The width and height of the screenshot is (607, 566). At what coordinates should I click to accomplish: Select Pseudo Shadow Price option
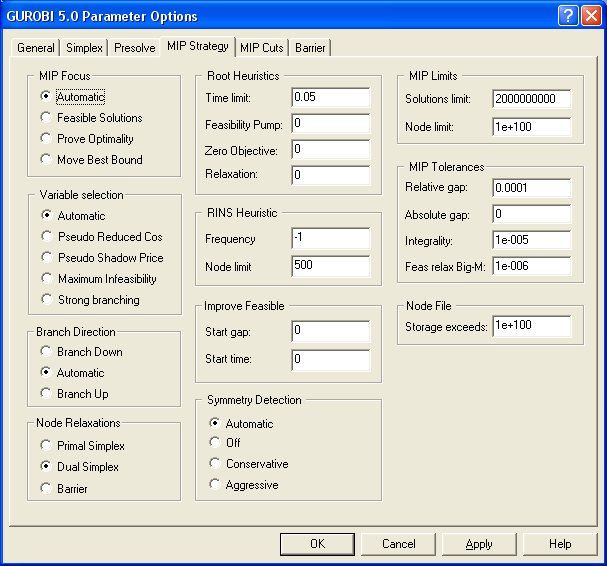pyautogui.click(x=102, y=257)
